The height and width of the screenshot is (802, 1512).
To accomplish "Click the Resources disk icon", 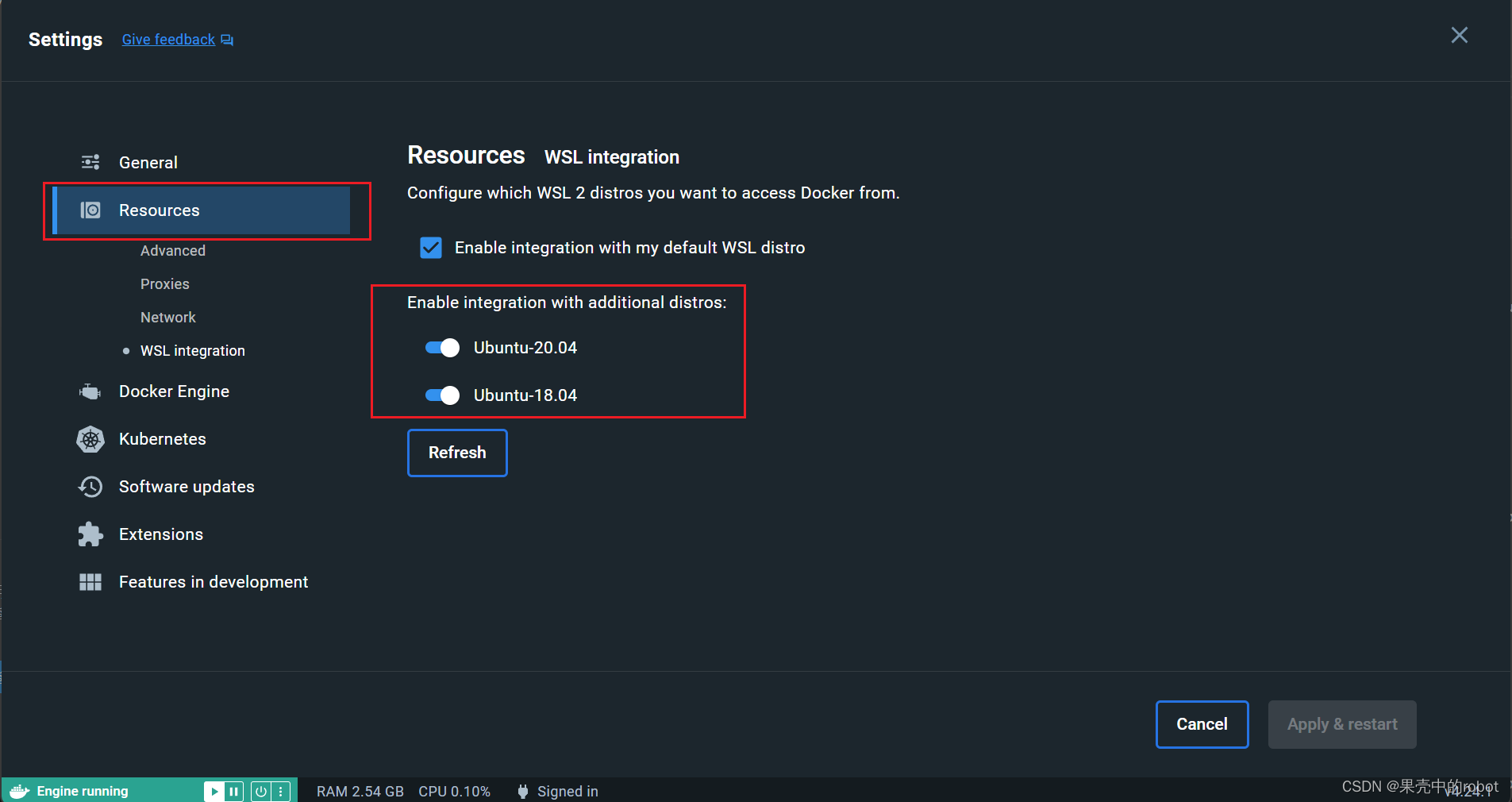I will pos(90,210).
